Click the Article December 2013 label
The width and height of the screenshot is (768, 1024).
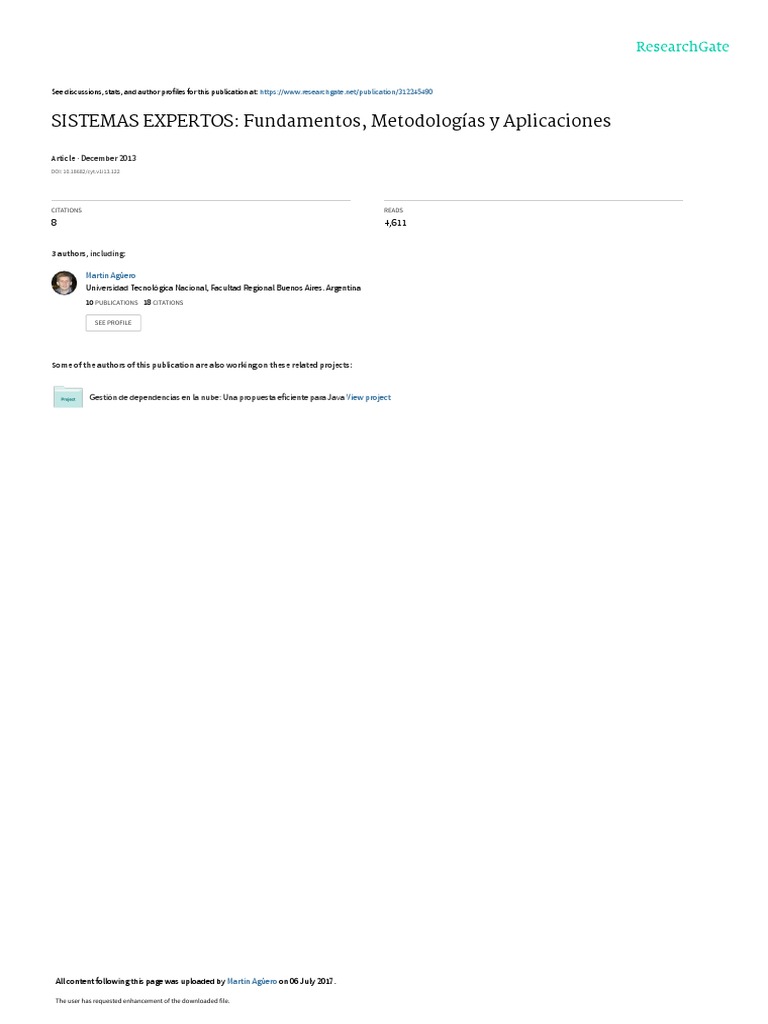pos(93,158)
